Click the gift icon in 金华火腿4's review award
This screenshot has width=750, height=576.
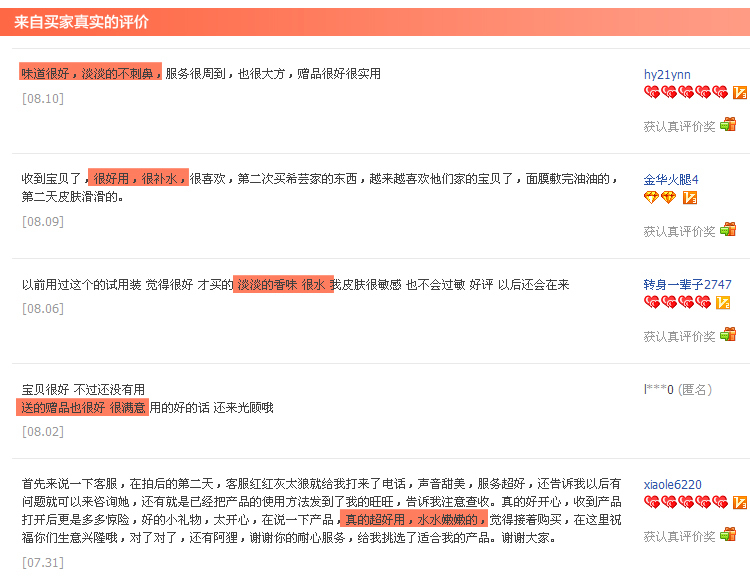[728, 230]
